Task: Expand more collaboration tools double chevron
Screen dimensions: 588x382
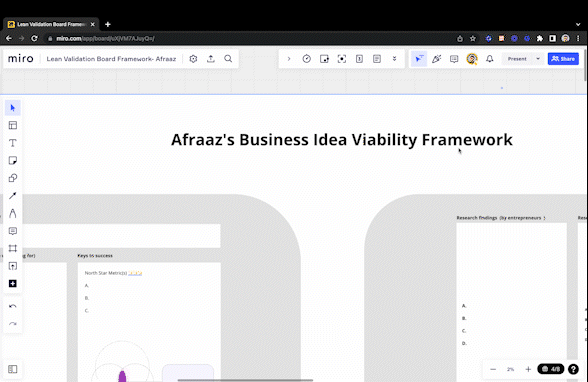Action: [394, 59]
